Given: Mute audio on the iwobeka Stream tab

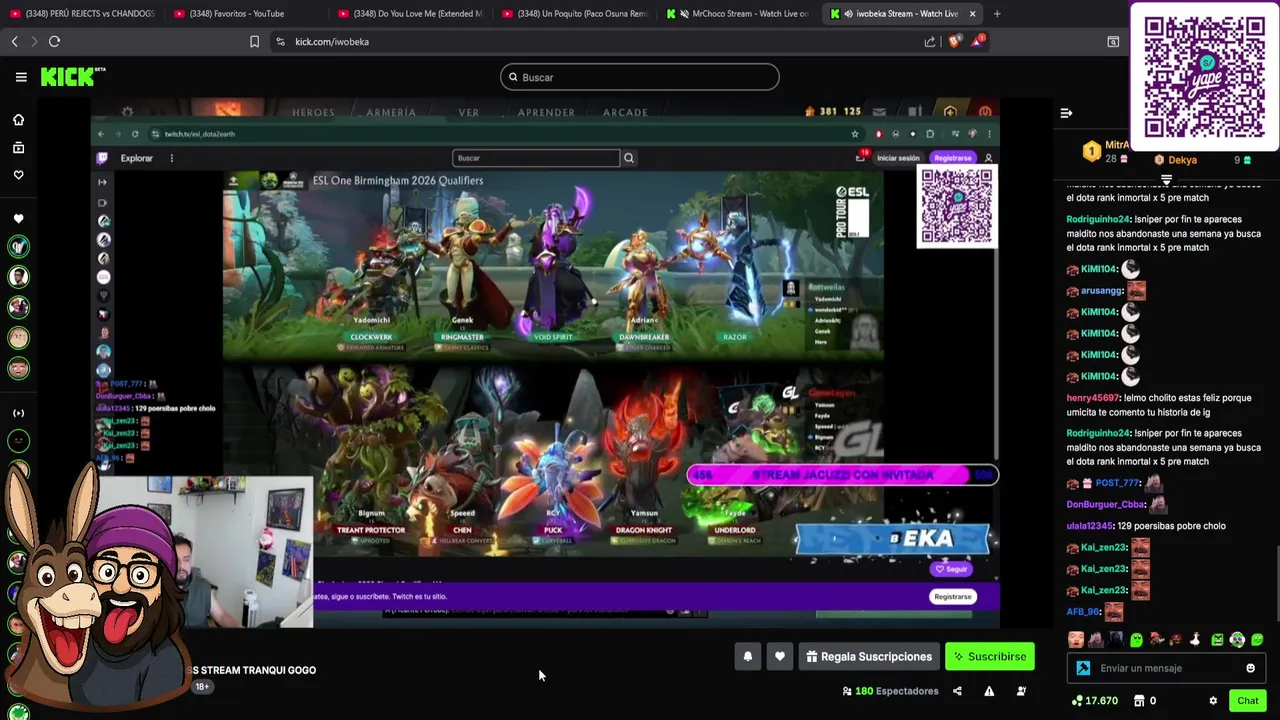Looking at the screenshot, I should tap(848, 14).
